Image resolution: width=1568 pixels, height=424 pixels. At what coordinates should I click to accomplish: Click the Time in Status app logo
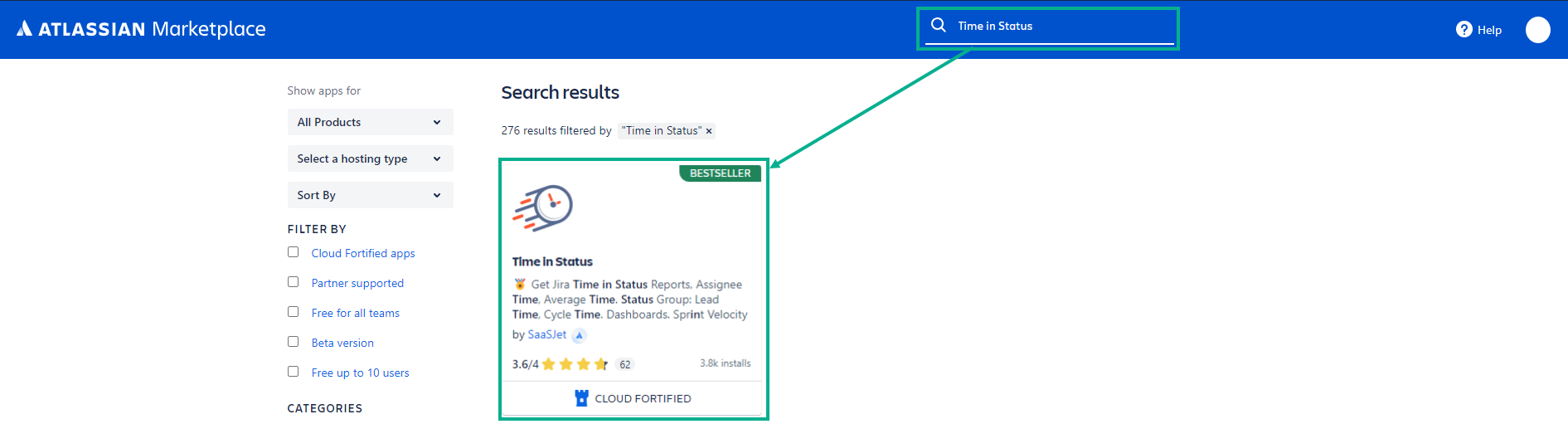point(543,207)
